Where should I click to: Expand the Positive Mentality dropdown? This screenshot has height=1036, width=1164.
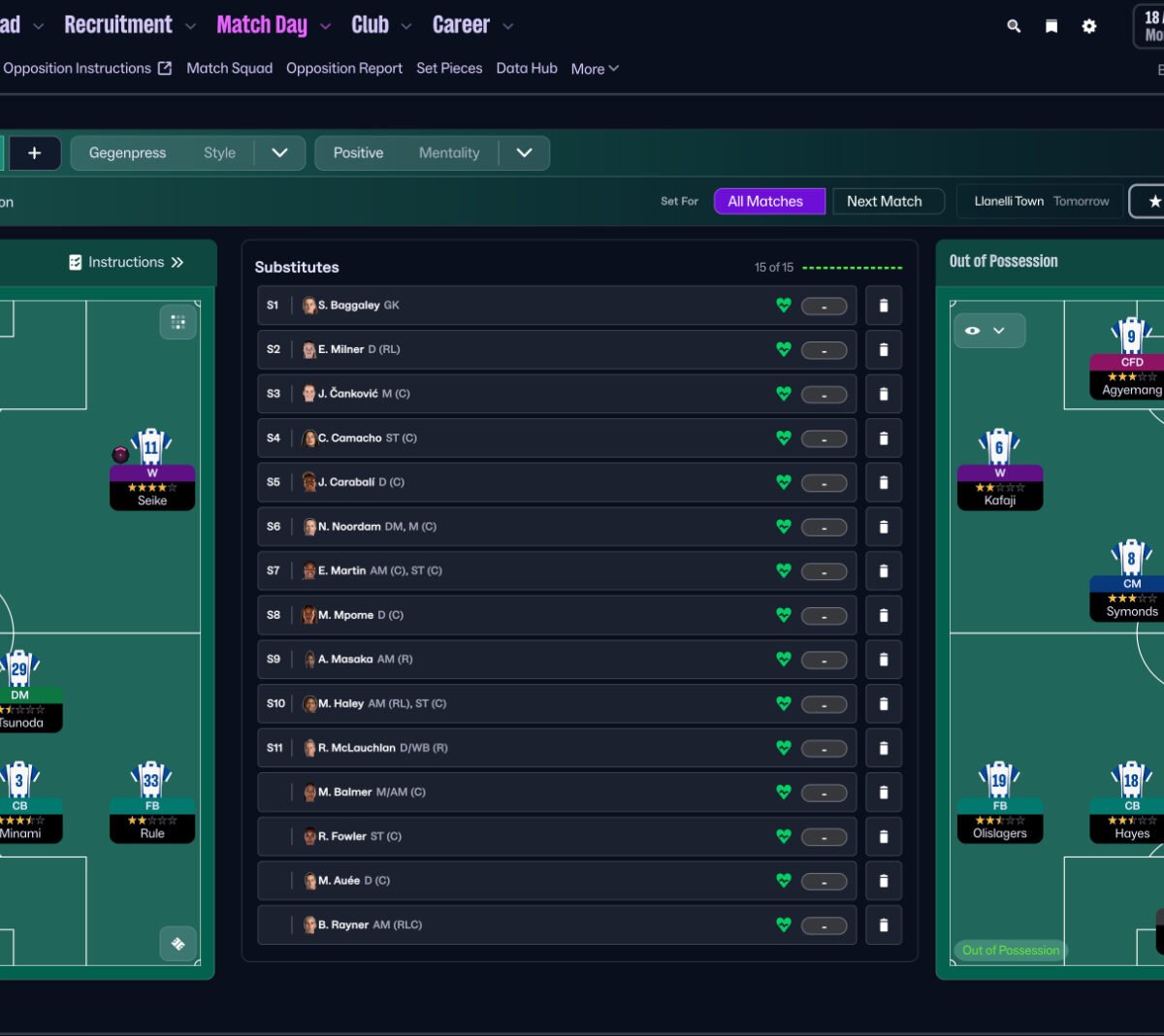coord(524,153)
